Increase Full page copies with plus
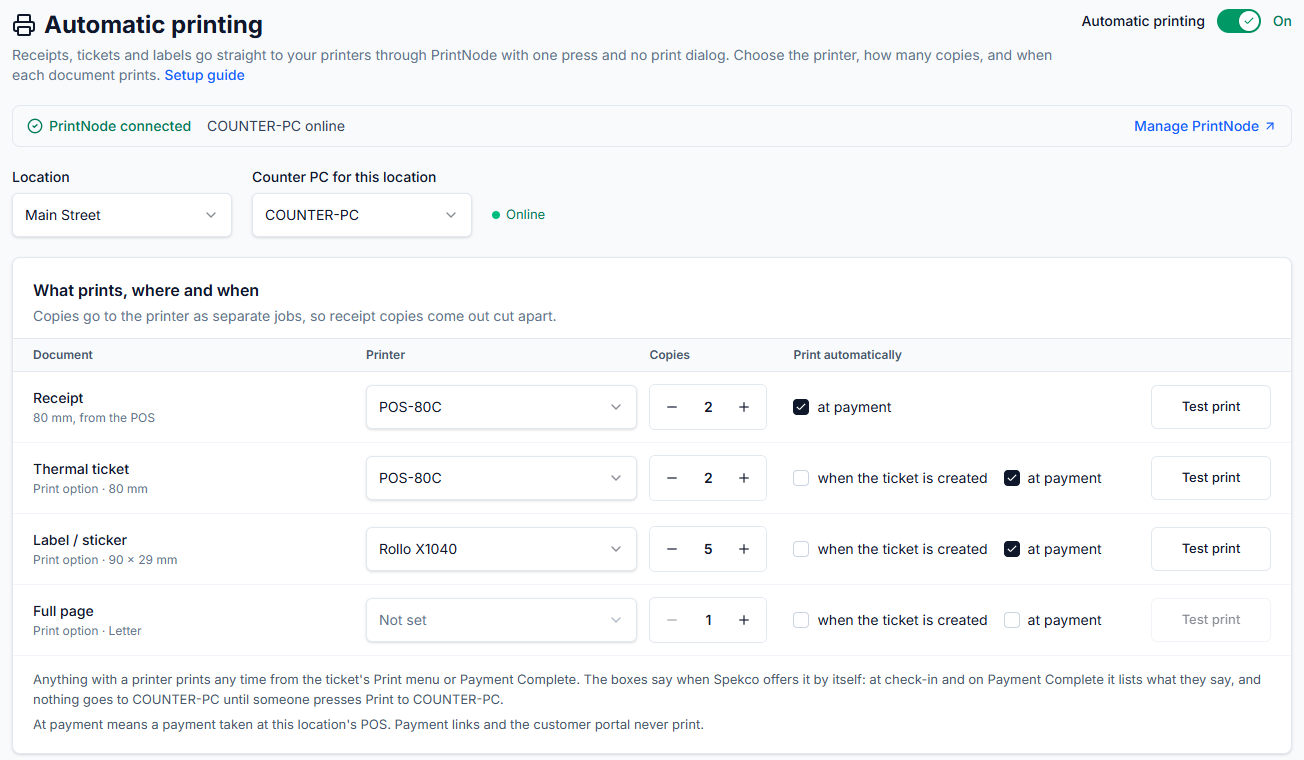The image size is (1304, 760). (x=744, y=620)
